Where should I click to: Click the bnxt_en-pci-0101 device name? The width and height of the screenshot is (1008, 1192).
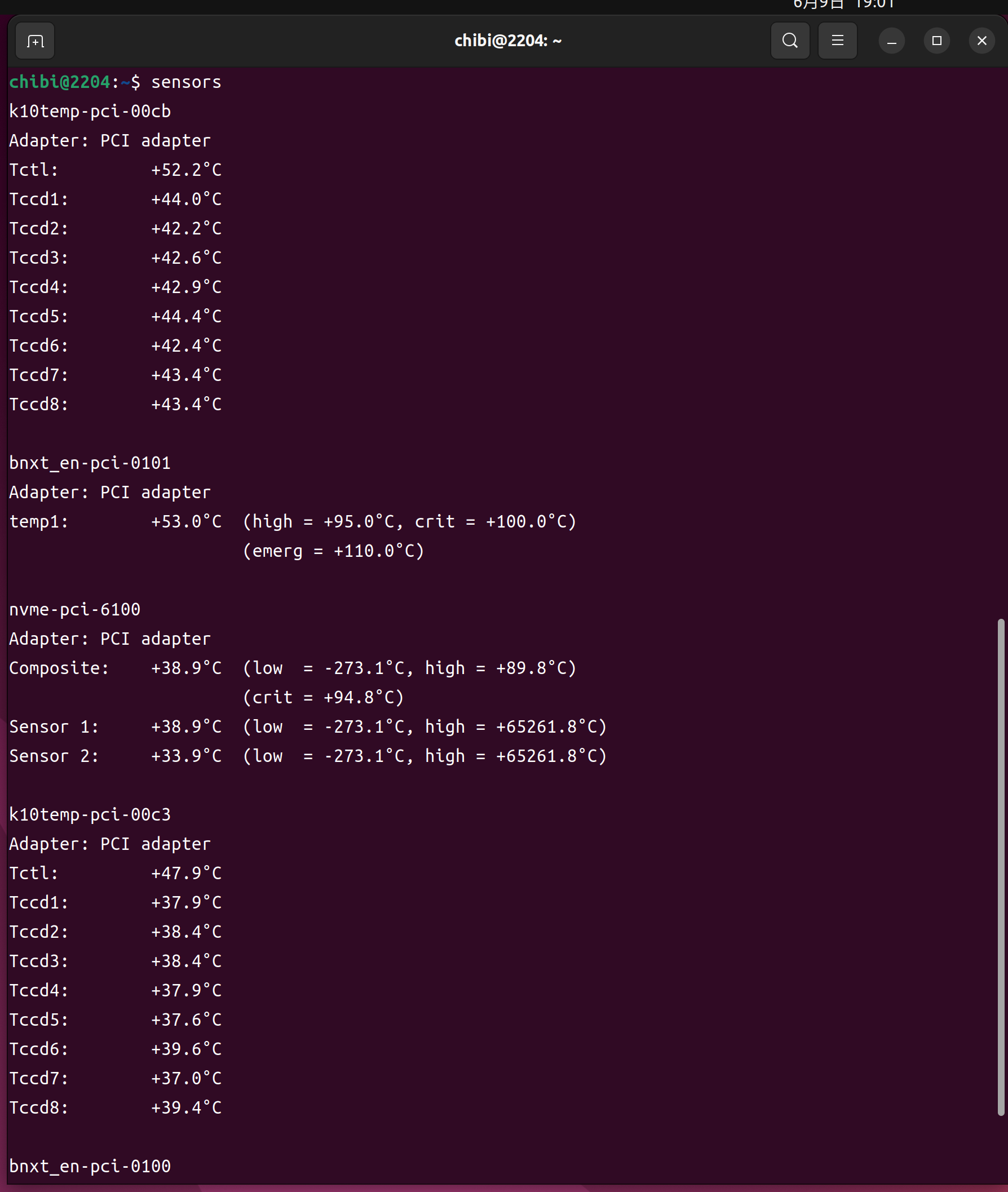click(90, 463)
